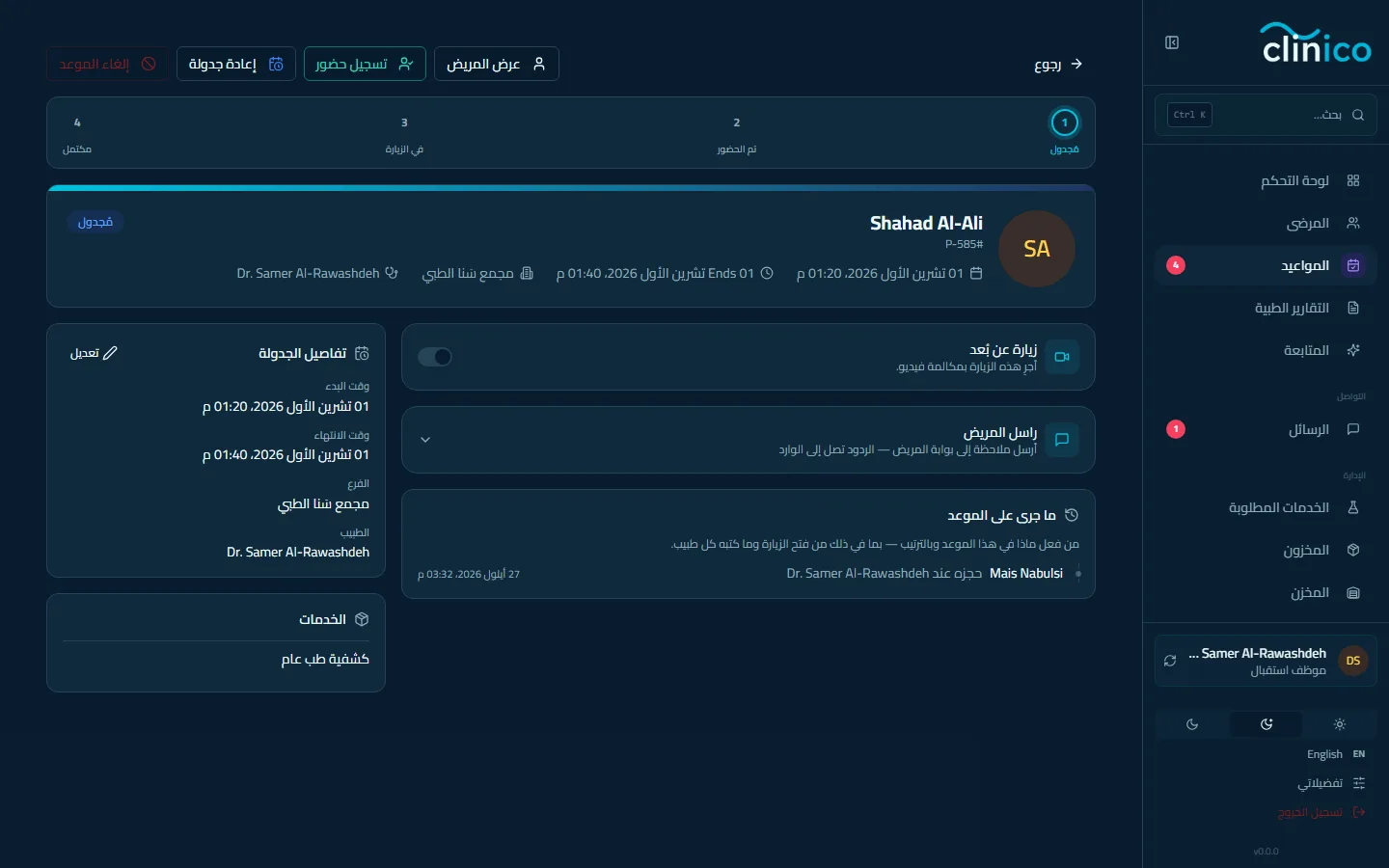Image resolution: width=1389 pixels, height=868 pixels.
Task: Cancel appointment with إلغاء الموعد button
Action: (108, 64)
